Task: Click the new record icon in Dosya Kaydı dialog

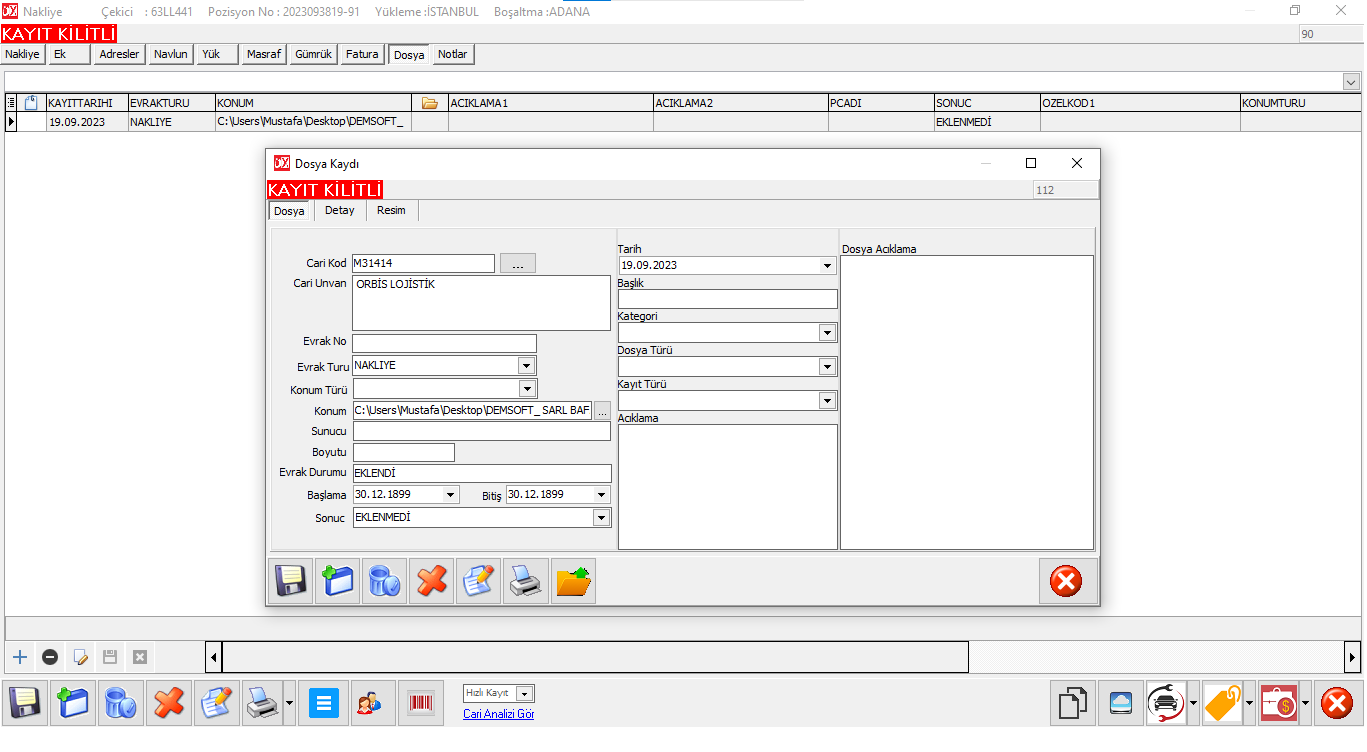Action: pyautogui.click(x=338, y=581)
